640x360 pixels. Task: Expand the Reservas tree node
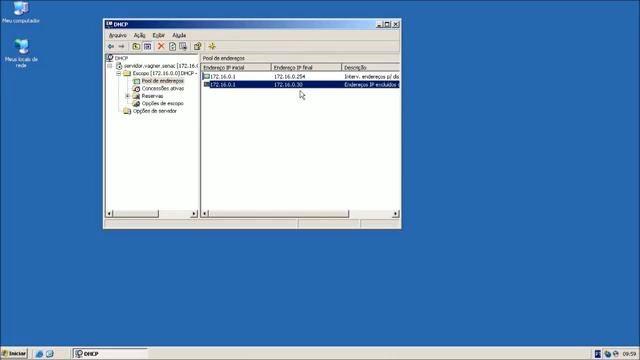point(128,96)
